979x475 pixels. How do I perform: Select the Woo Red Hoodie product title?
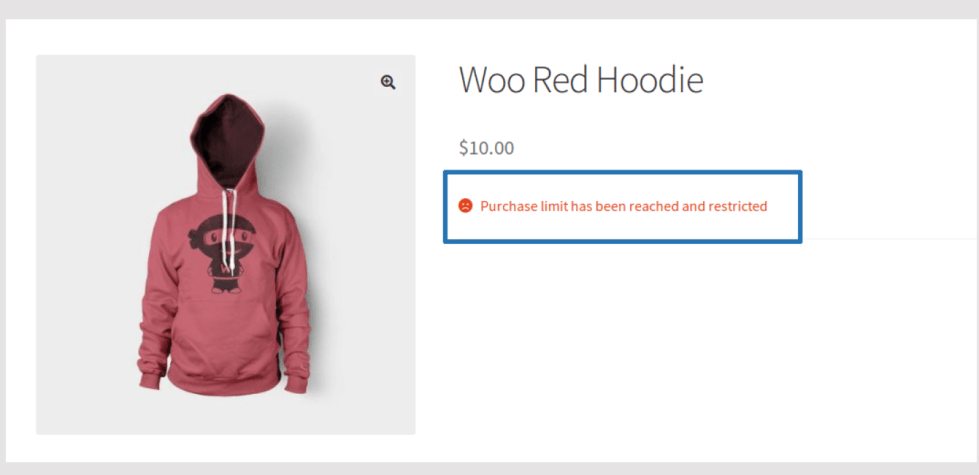click(581, 80)
